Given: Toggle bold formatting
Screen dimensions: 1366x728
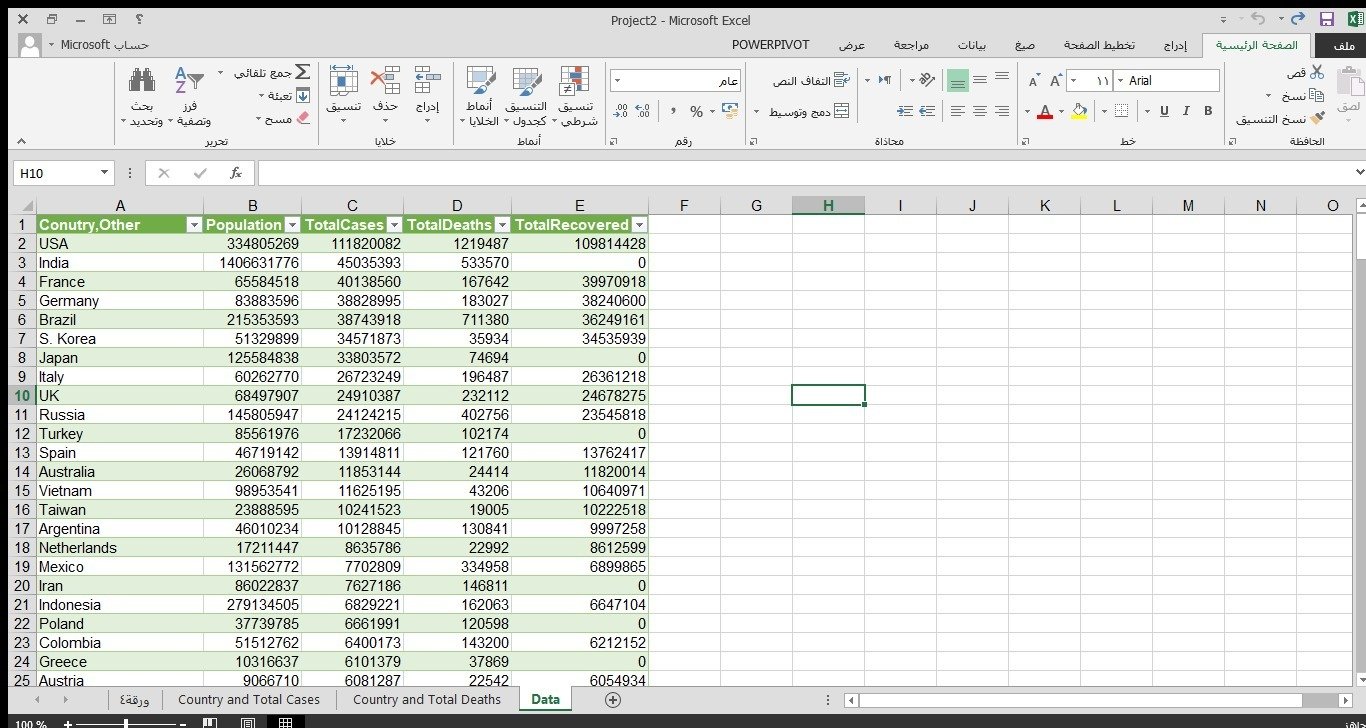Looking at the screenshot, I should tap(1208, 111).
